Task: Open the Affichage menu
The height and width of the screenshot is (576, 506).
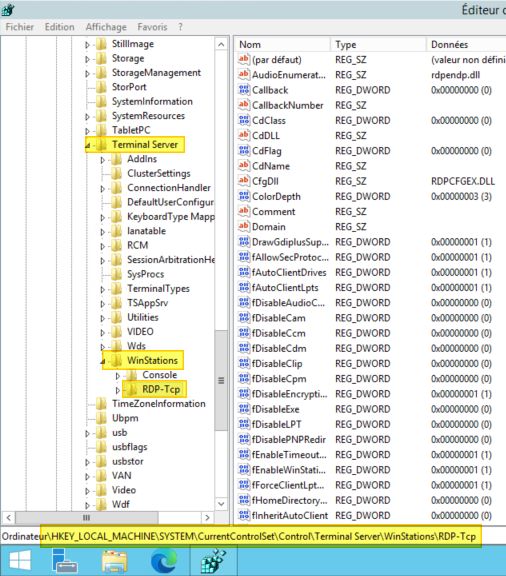Action: tap(106, 27)
